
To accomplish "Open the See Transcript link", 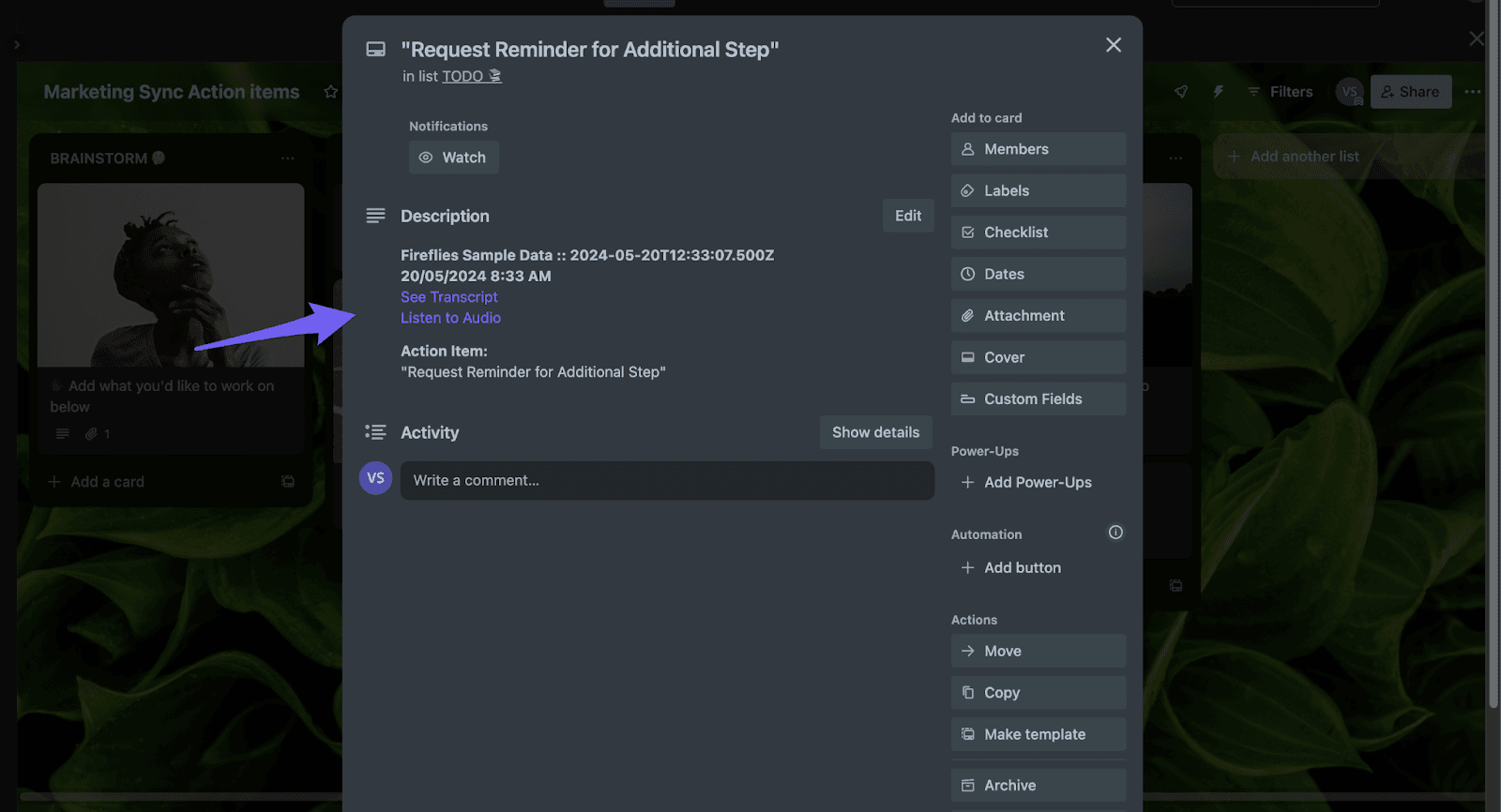I will click(x=448, y=297).
